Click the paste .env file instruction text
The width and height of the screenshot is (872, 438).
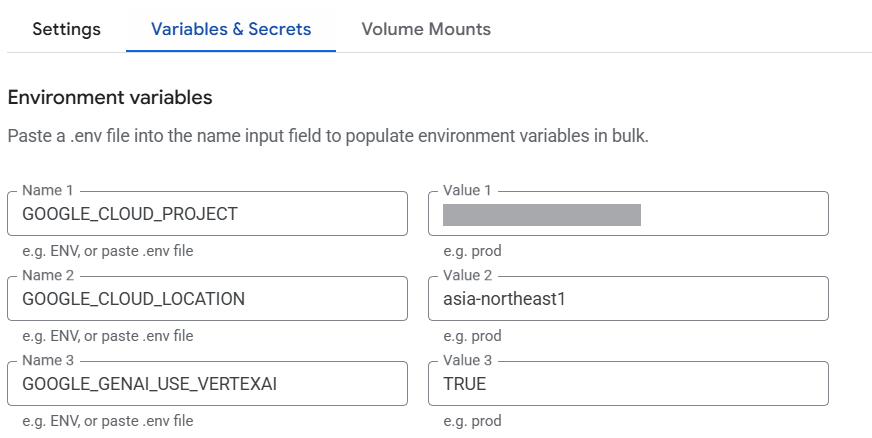click(328, 135)
